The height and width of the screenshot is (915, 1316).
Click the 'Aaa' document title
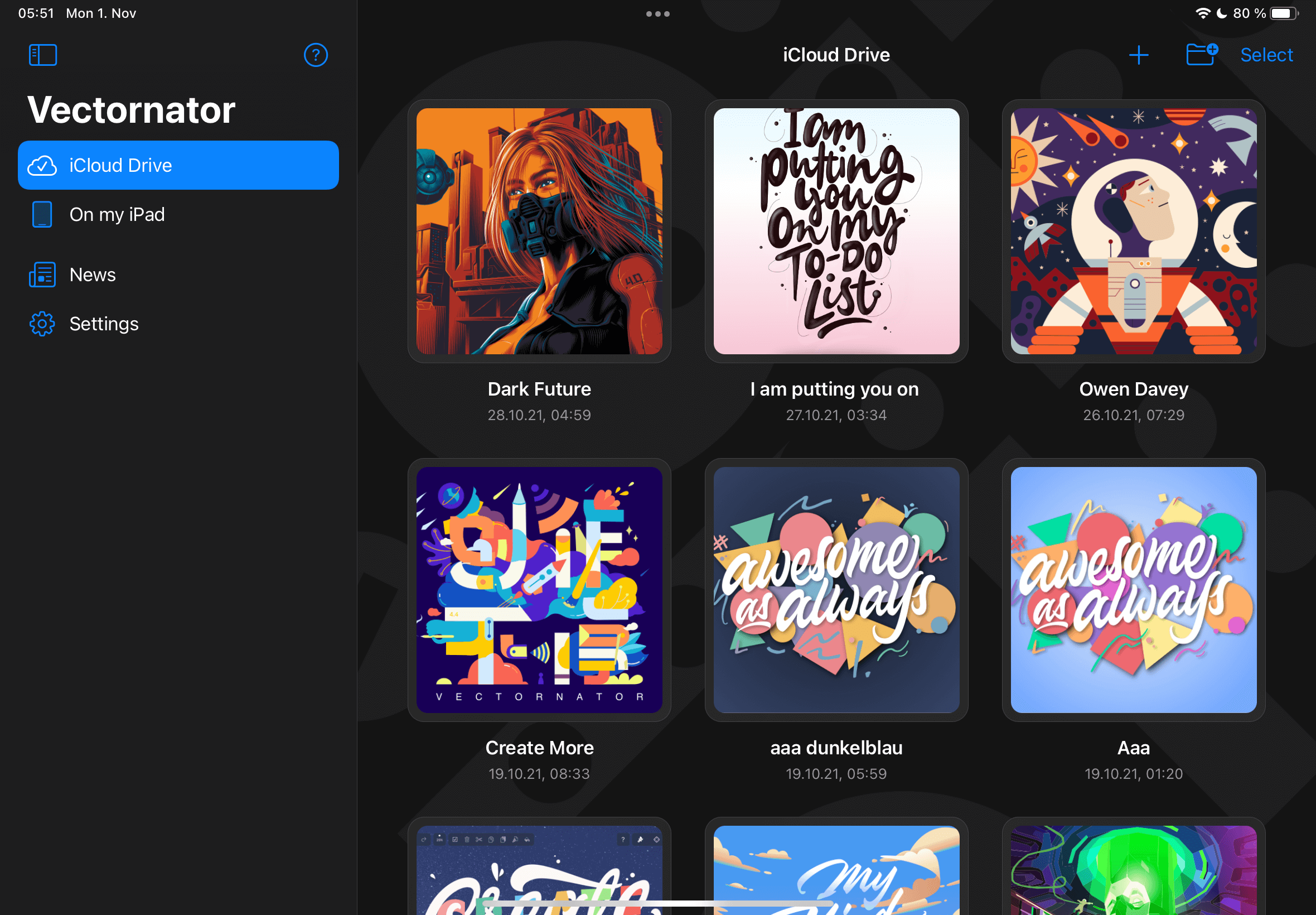pyautogui.click(x=1133, y=748)
